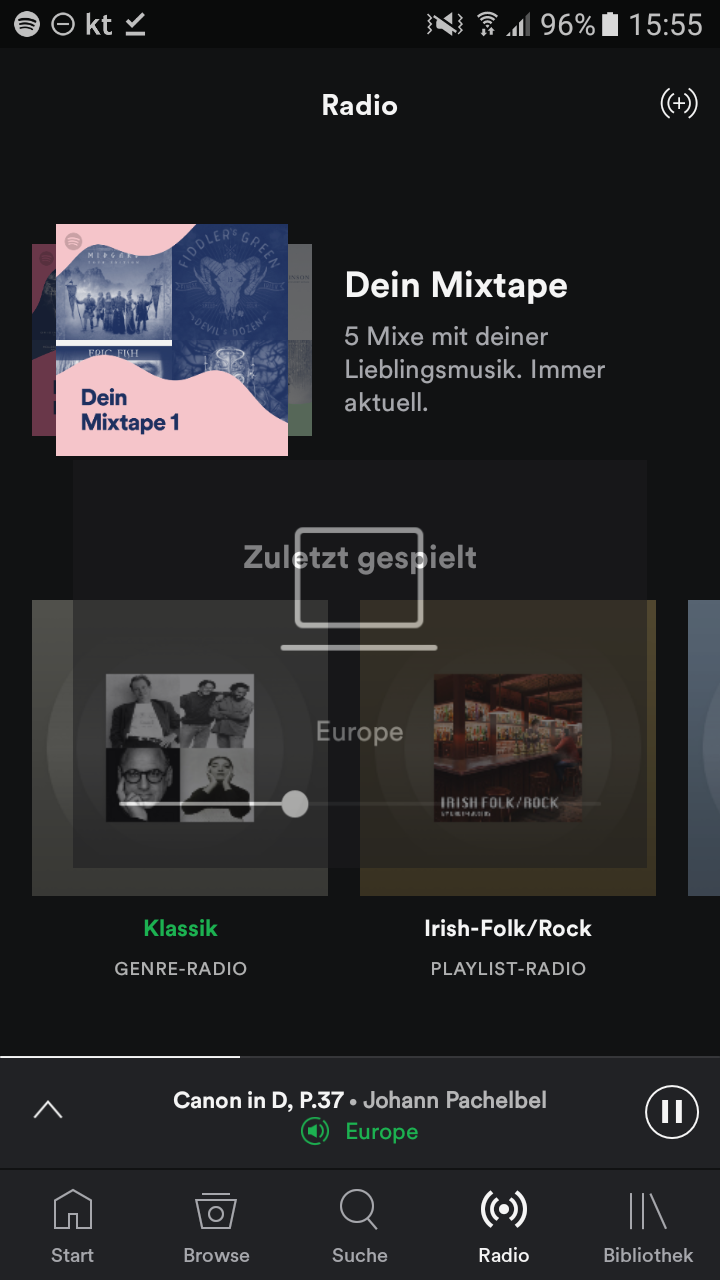Click the Dein Mixtape heading
This screenshot has width=720, height=1280.
point(456,285)
